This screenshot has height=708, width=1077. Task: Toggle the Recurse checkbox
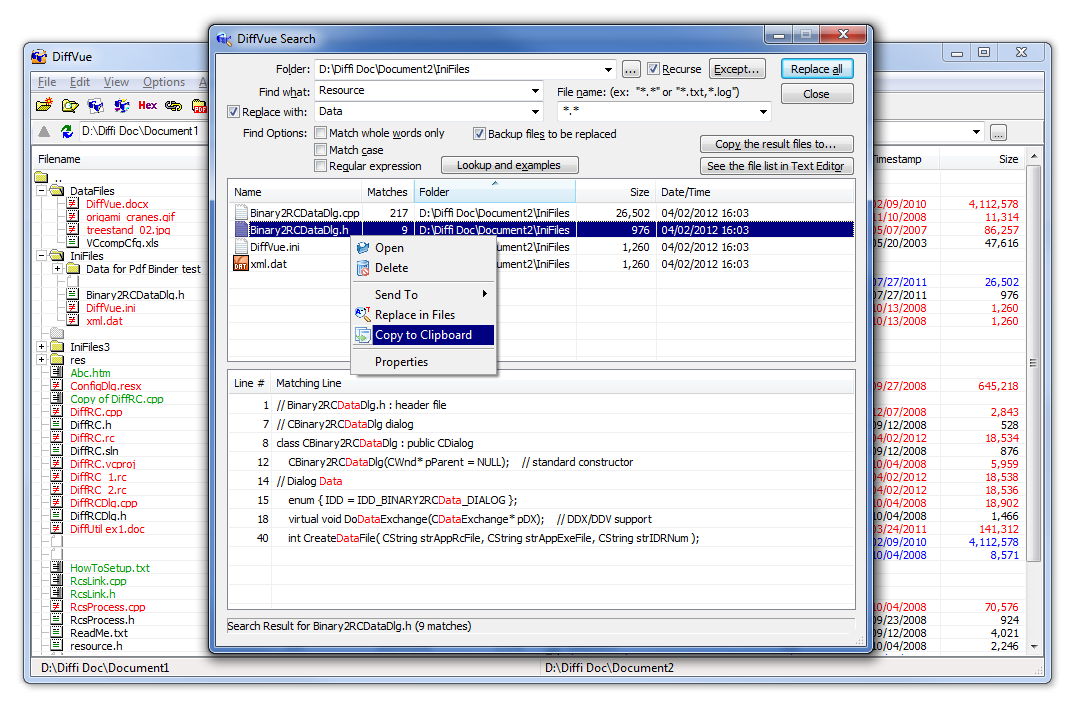[653, 69]
